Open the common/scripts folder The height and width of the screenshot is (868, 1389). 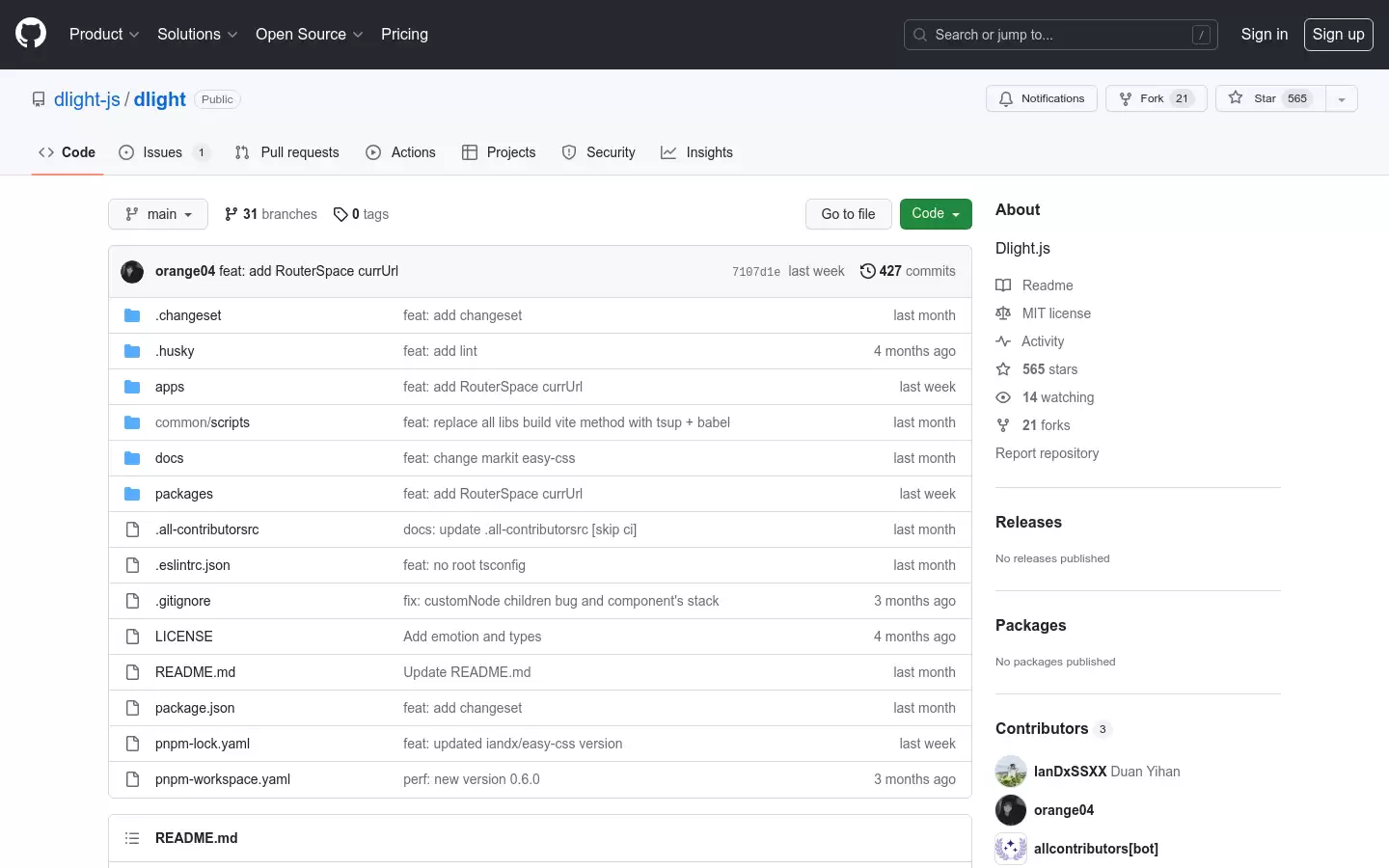pyautogui.click(x=203, y=422)
